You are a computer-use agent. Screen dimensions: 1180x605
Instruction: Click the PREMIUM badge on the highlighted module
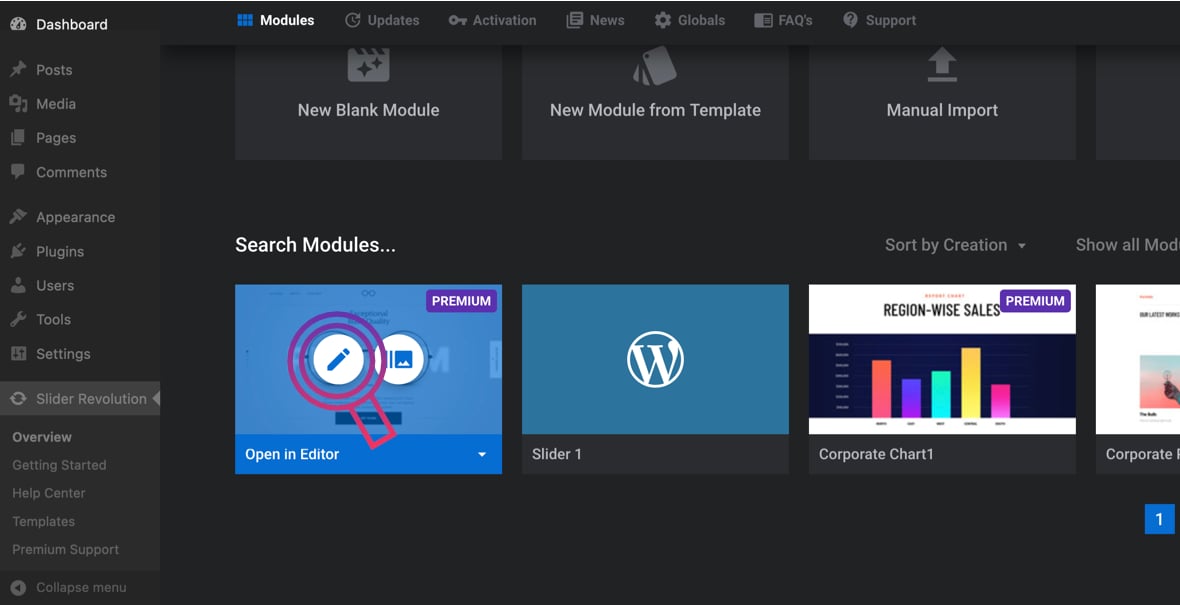(461, 301)
